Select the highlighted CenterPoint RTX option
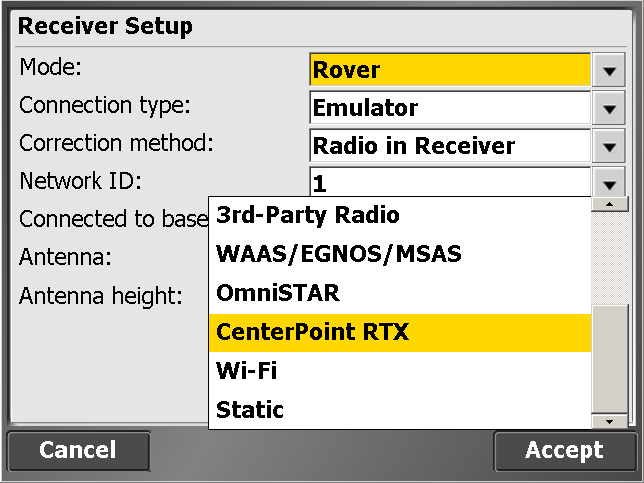The width and height of the screenshot is (644, 483). [x=400, y=332]
